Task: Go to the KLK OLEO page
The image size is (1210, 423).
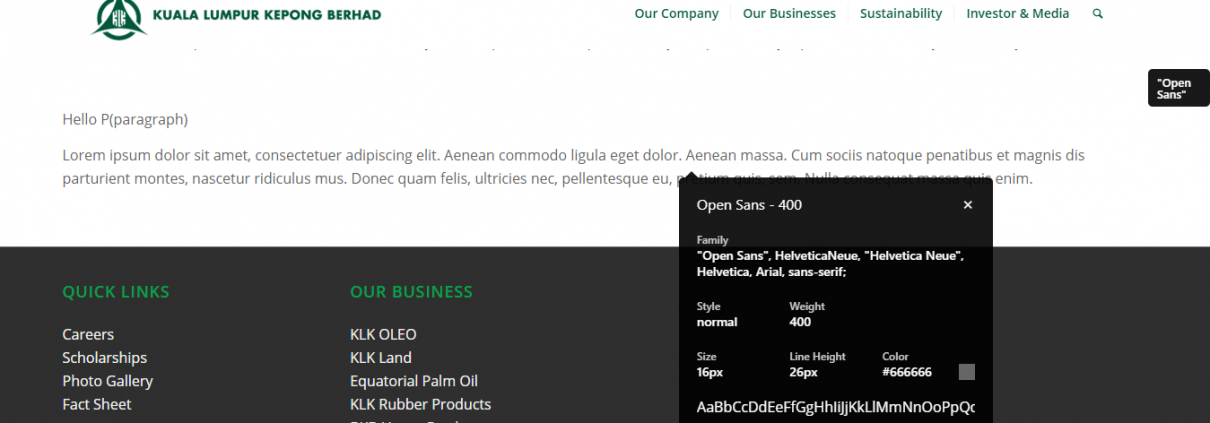Action: click(x=383, y=334)
